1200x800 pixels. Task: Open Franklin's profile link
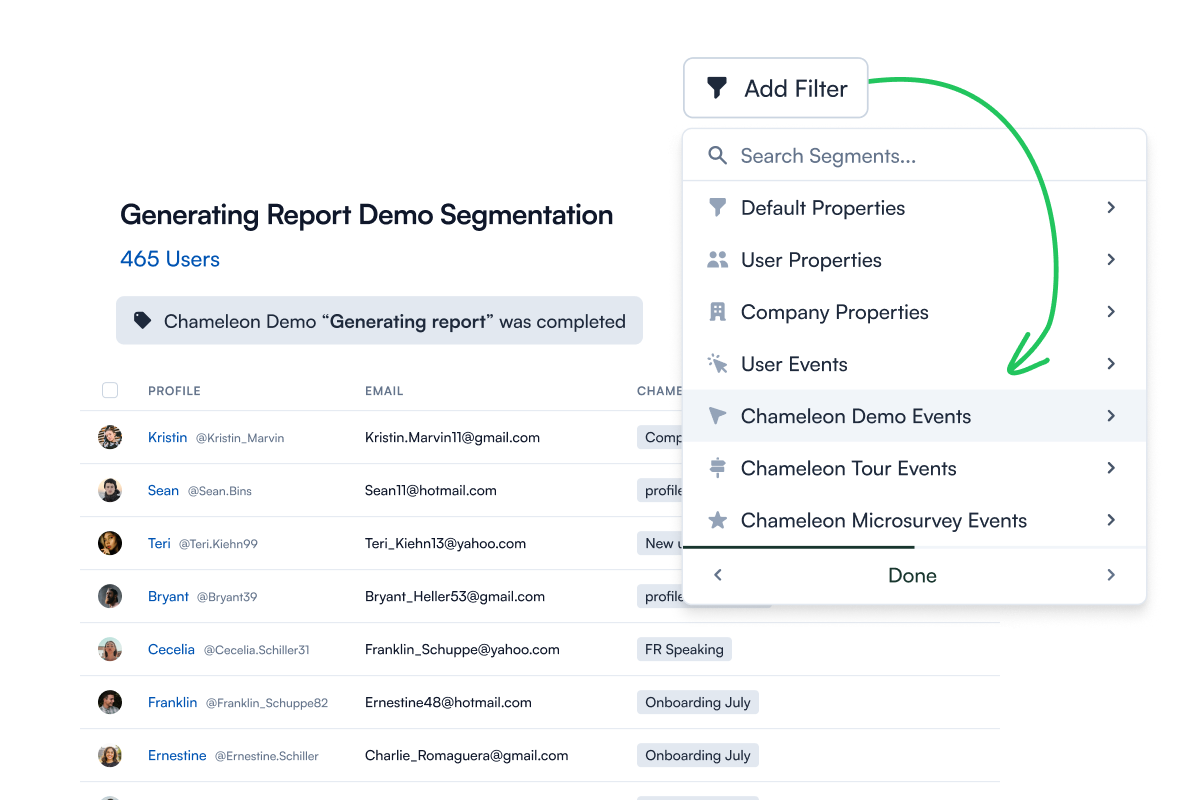click(x=172, y=702)
